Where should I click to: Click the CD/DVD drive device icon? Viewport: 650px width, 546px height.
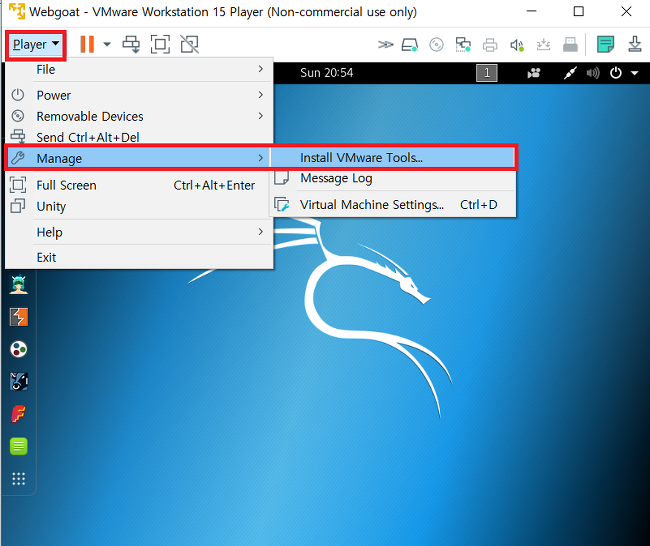click(x=436, y=44)
